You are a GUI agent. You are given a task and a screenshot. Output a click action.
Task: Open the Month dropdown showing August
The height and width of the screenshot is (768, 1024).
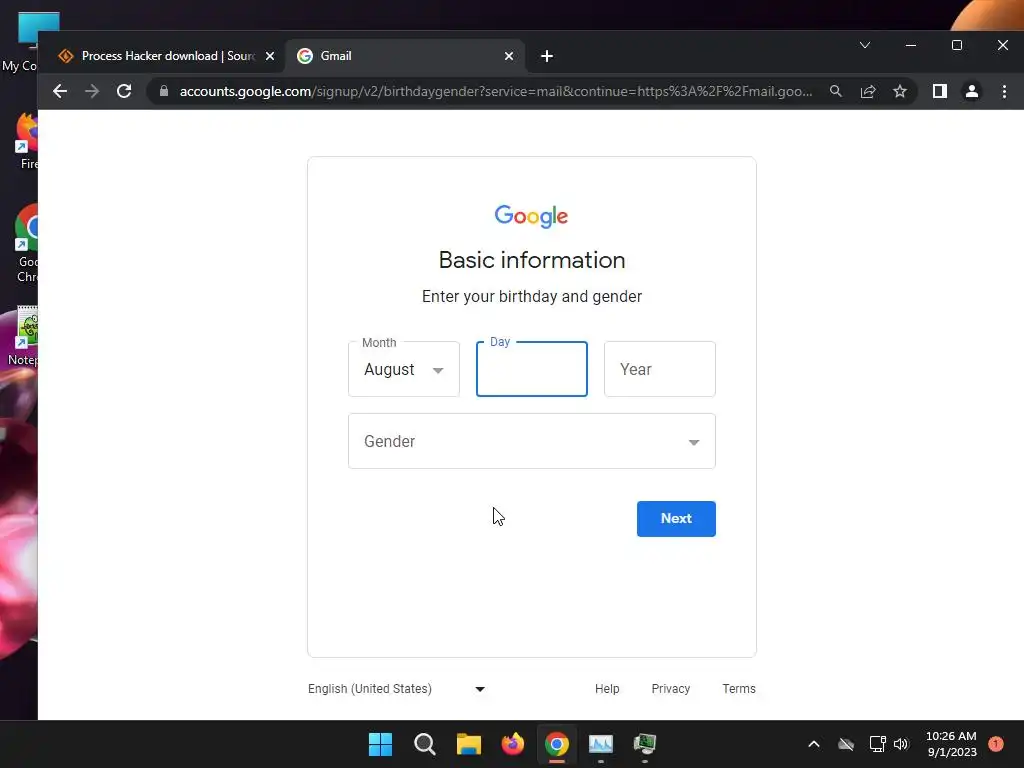(x=404, y=369)
